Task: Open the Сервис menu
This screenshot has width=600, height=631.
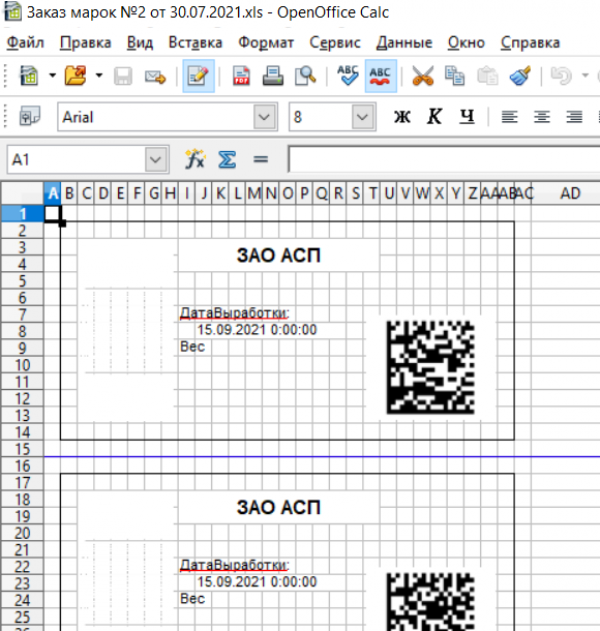Action: tap(335, 43)
